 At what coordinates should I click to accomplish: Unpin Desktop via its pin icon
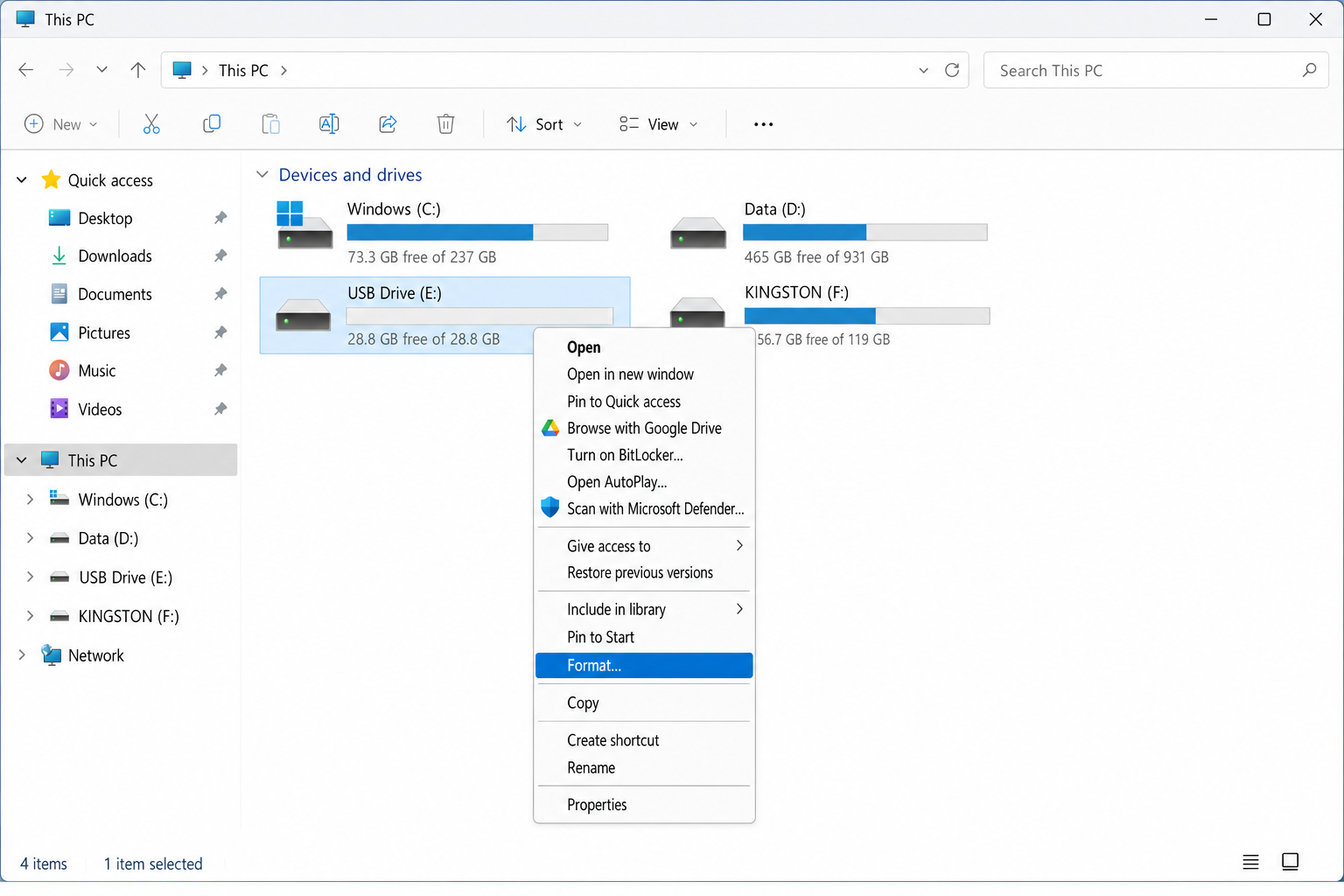pyautogui.click(x=220, y=218)
